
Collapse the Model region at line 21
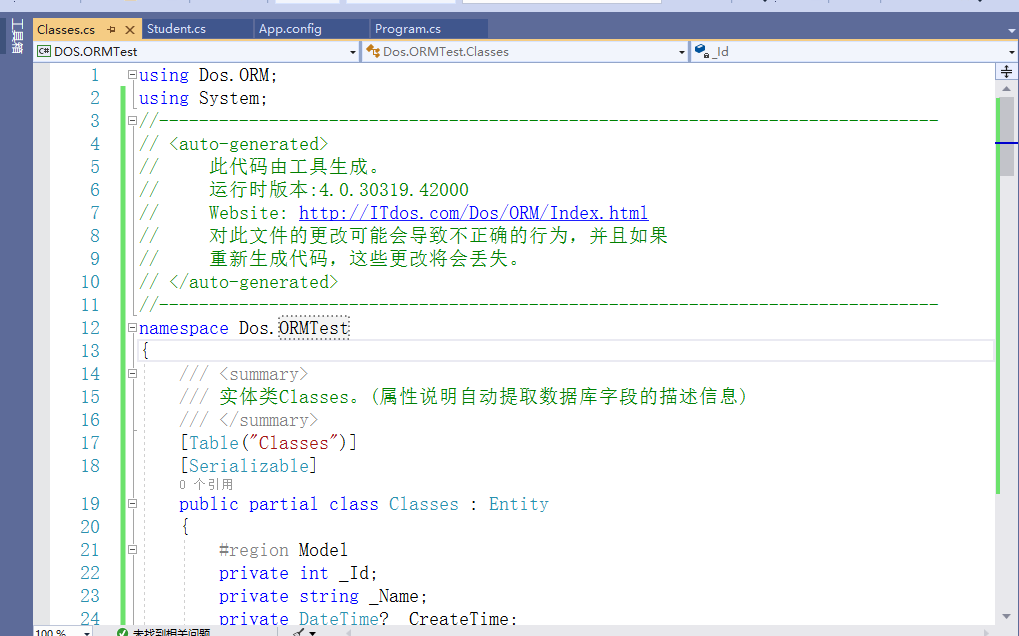click(131, 549)
